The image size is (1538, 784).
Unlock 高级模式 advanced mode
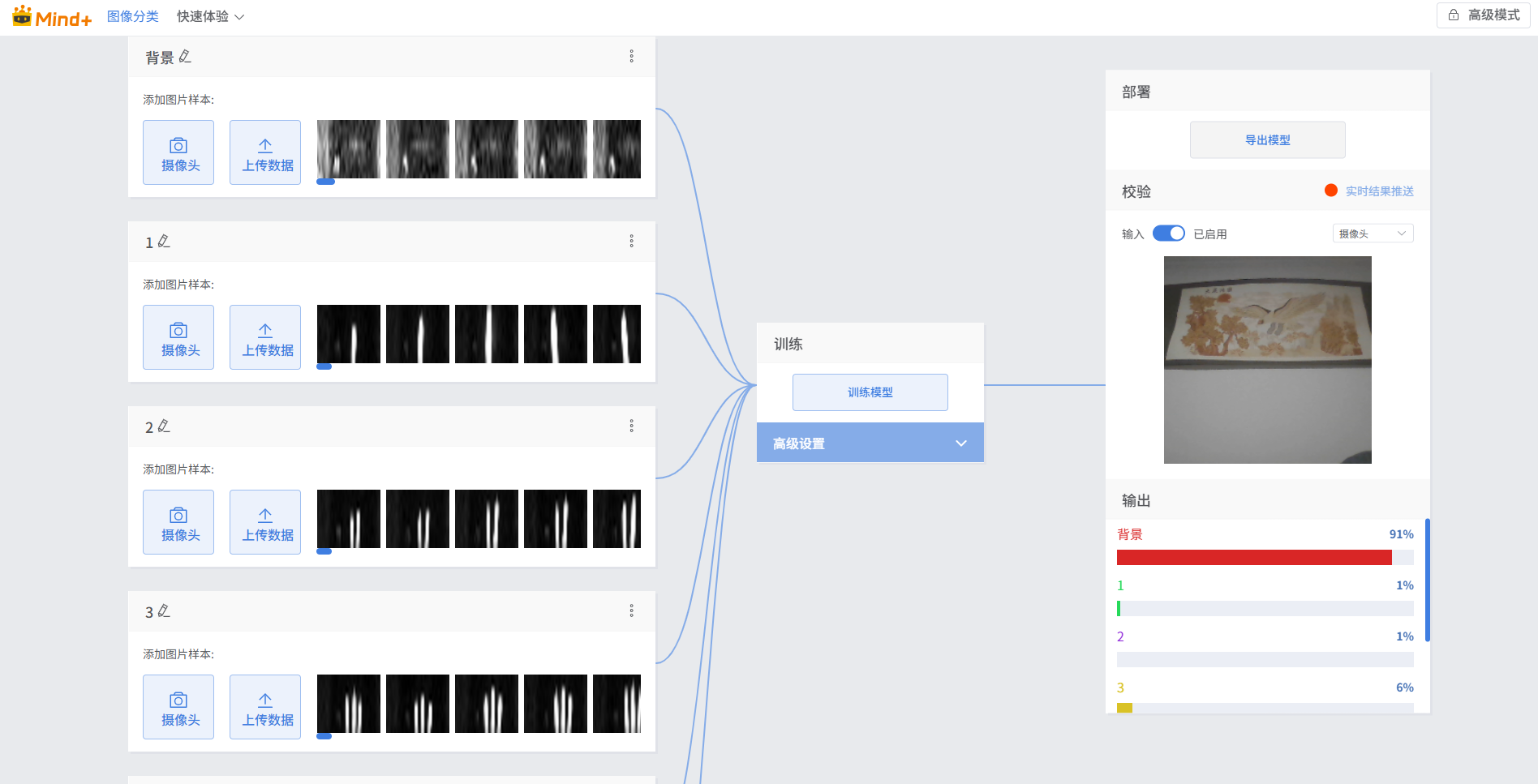[x=1483, y=15]
